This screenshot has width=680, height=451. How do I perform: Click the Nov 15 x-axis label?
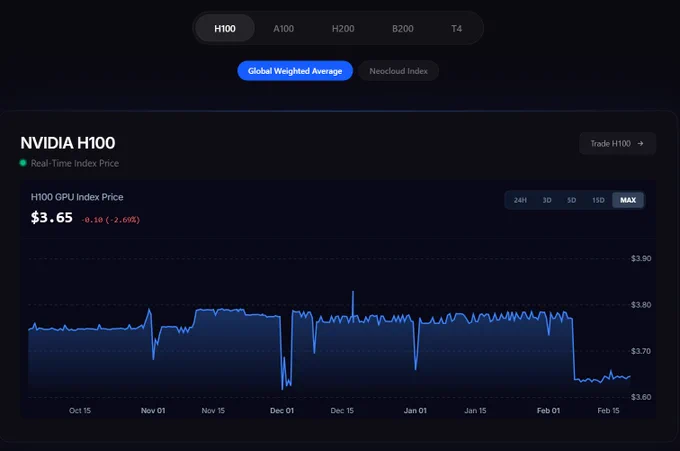213,410
